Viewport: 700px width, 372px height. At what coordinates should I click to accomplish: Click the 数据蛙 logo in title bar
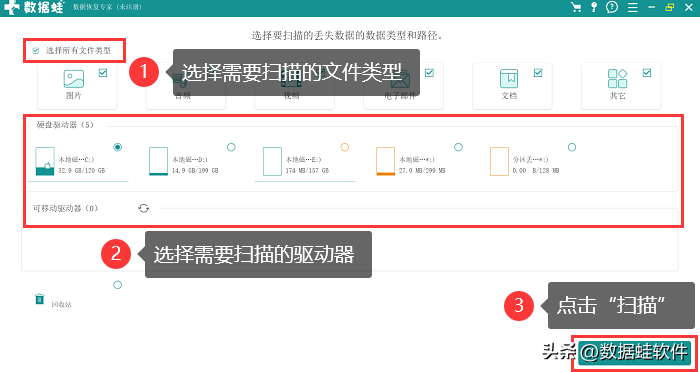point(33,8)
